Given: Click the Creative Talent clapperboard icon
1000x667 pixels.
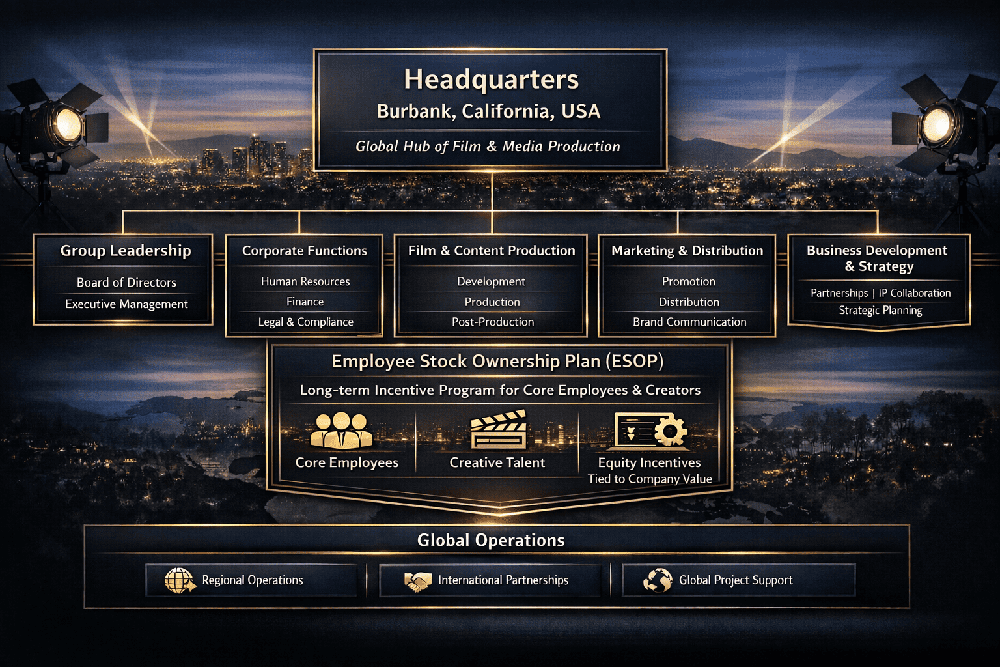Looking at the screenshot, I should (497, 431).
